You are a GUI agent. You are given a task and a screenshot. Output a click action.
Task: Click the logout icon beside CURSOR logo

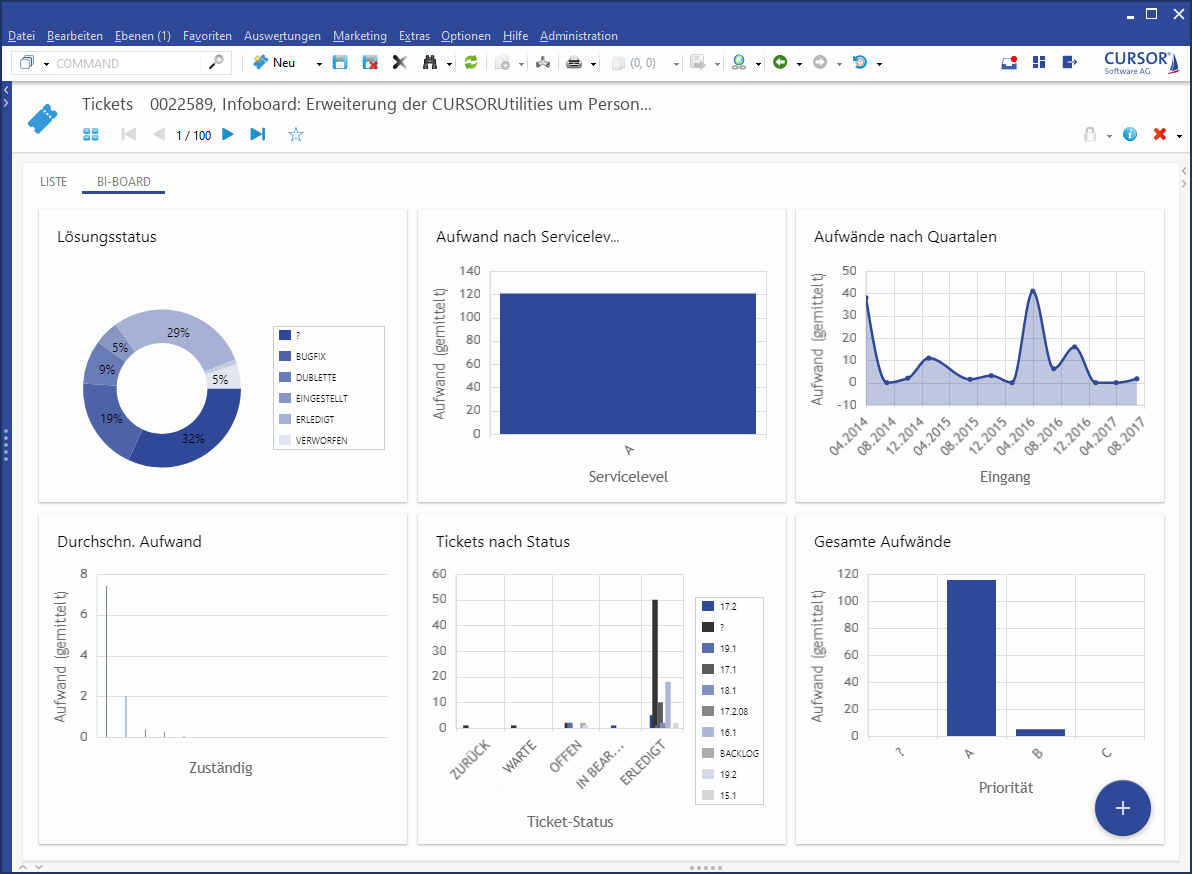point(1069,63)
